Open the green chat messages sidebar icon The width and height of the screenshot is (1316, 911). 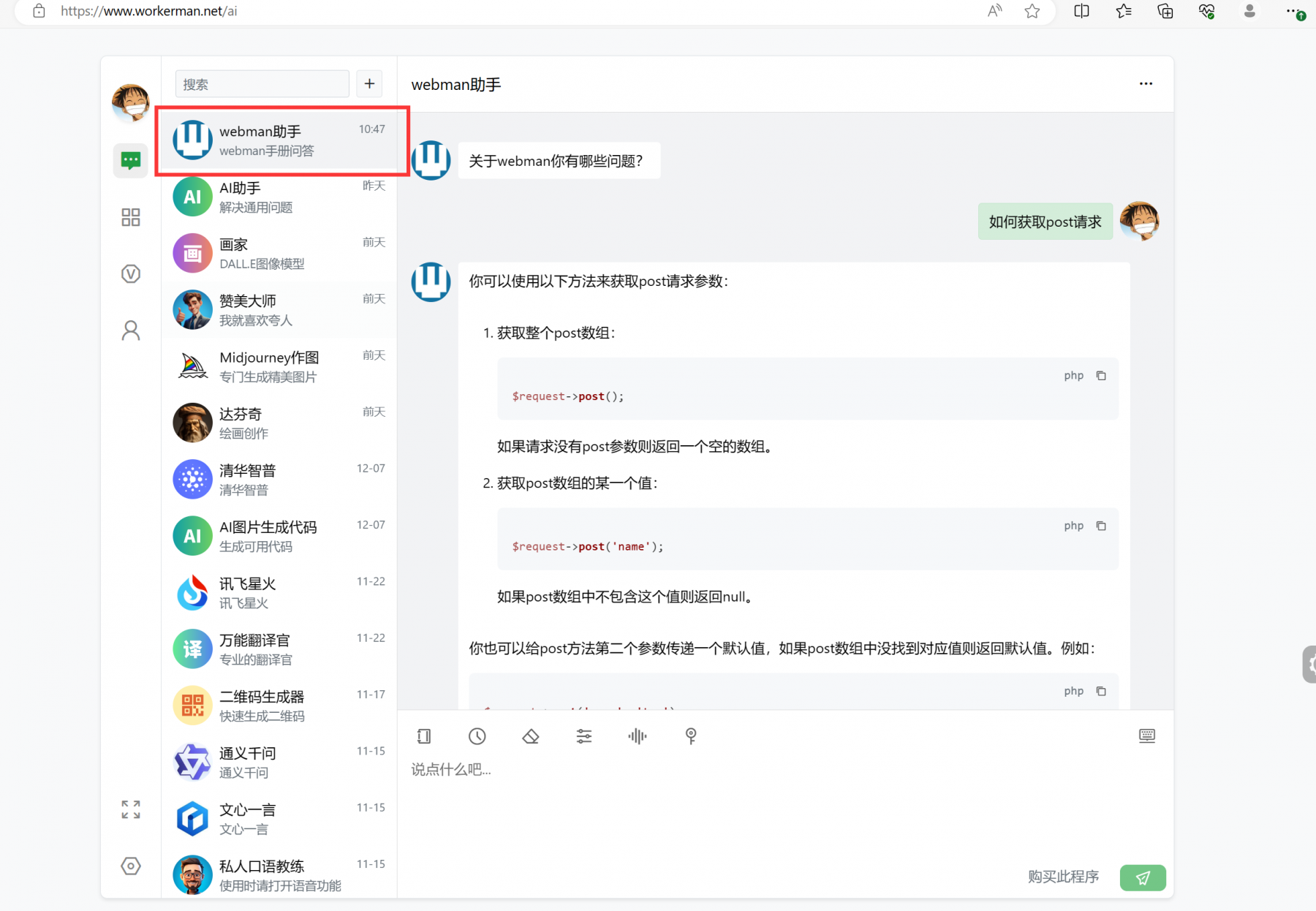(x=131, y=160)
